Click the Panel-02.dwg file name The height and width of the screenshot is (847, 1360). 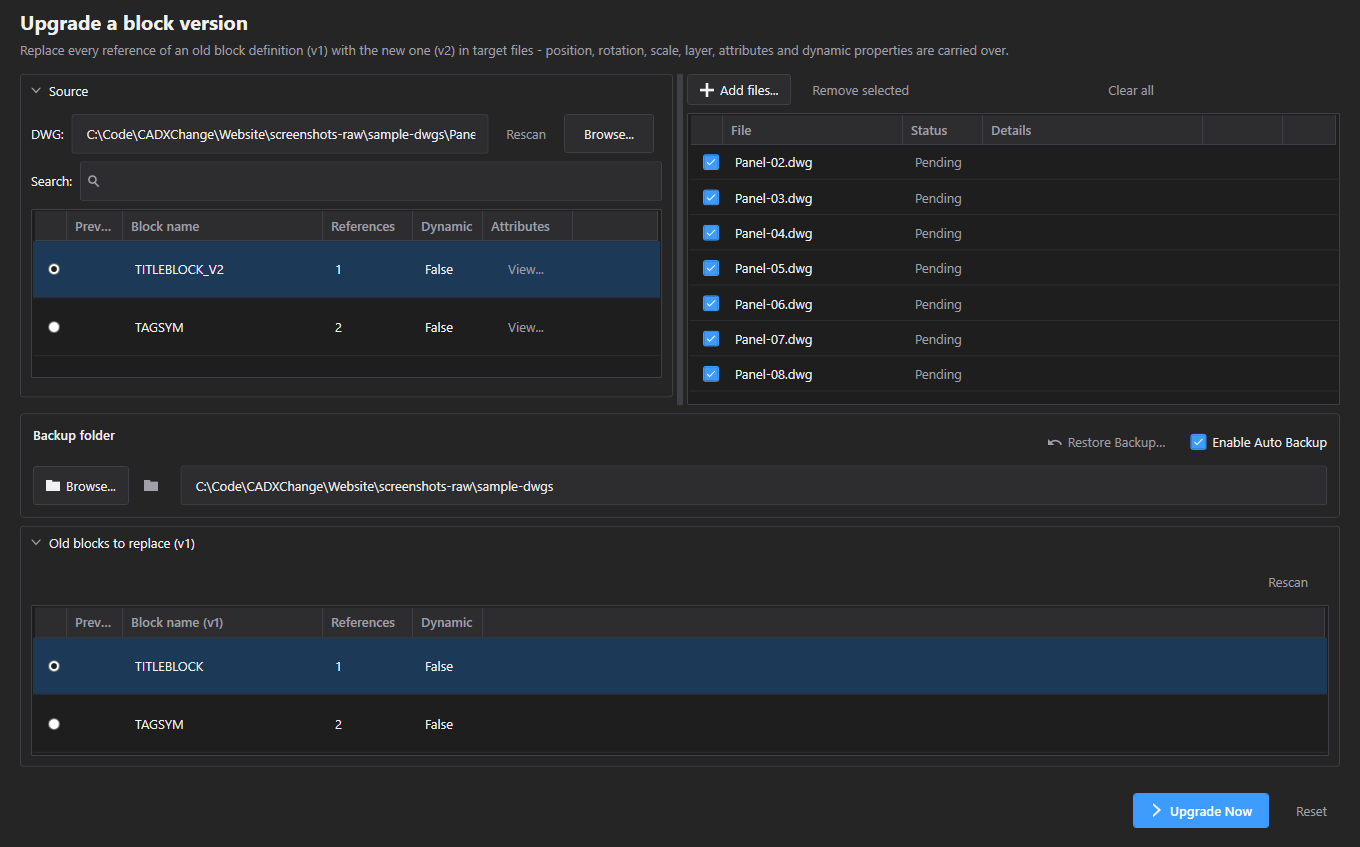tap(774, 162)
